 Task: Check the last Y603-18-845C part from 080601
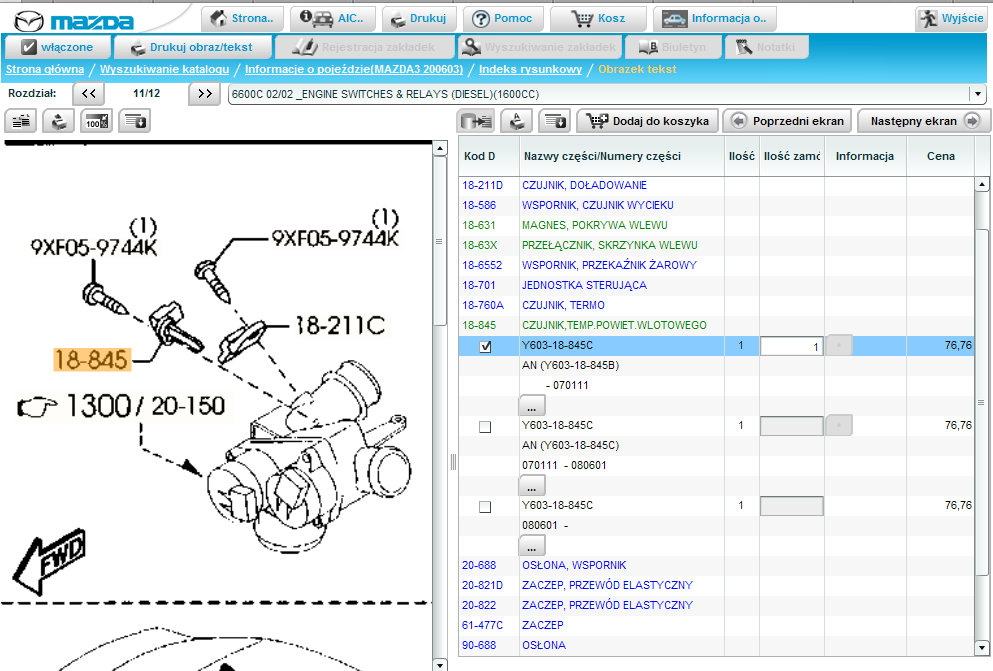pos(485,506)
